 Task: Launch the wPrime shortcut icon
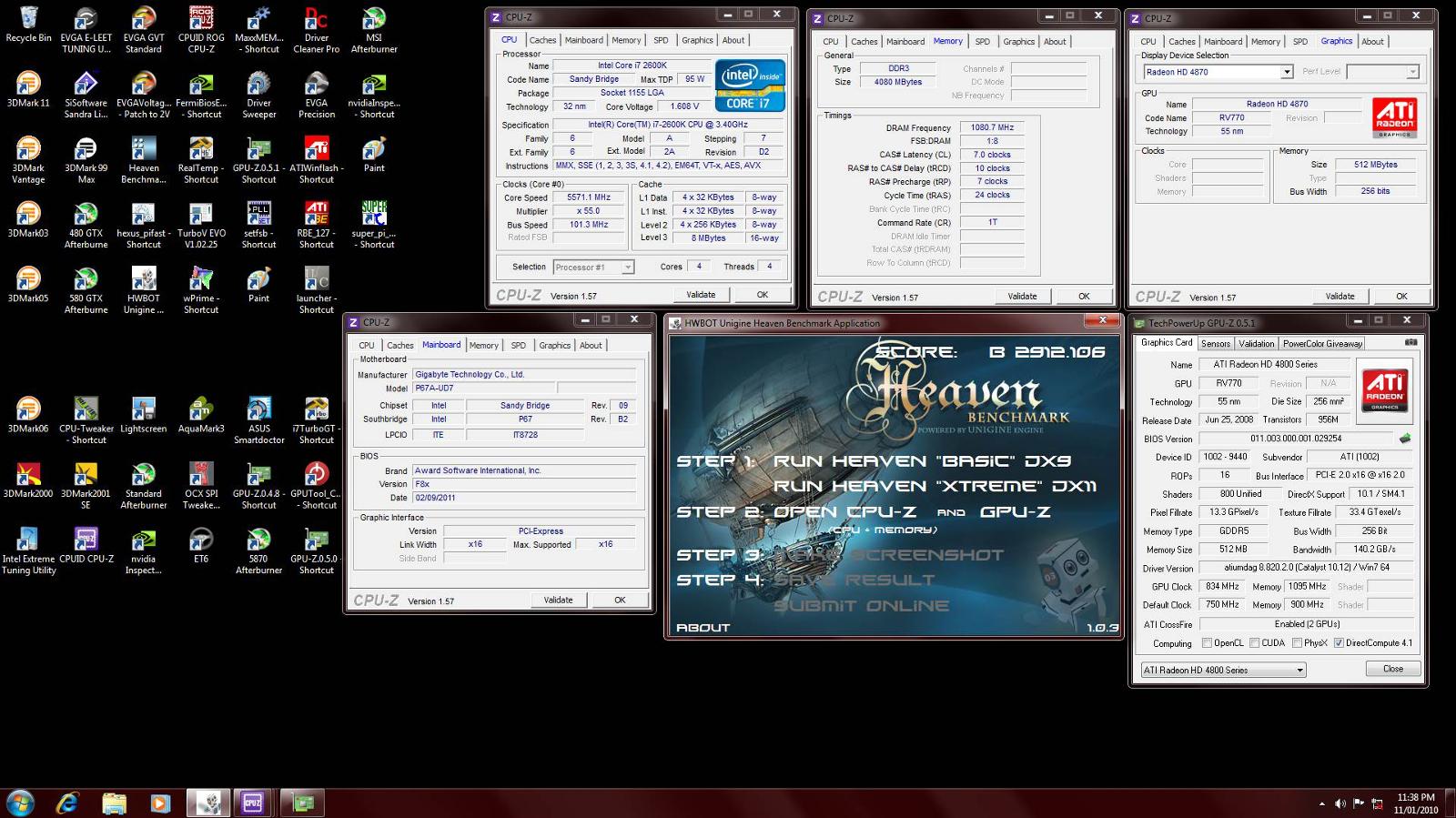click(201, 290)
